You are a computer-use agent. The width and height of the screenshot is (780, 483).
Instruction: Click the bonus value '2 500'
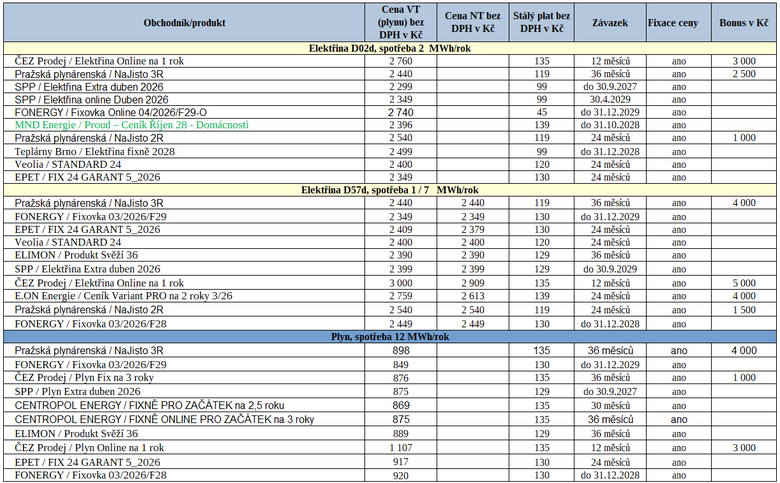pos(744,74)
